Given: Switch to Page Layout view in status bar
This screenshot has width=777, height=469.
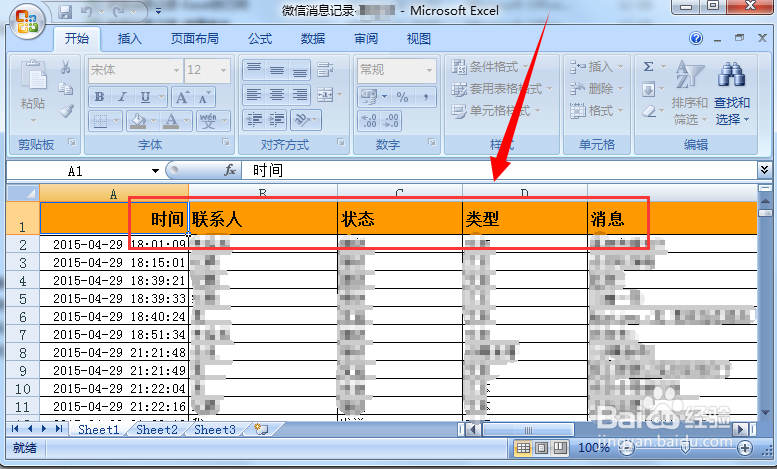Looking at the screenshot, I should [x=541, y=448].
